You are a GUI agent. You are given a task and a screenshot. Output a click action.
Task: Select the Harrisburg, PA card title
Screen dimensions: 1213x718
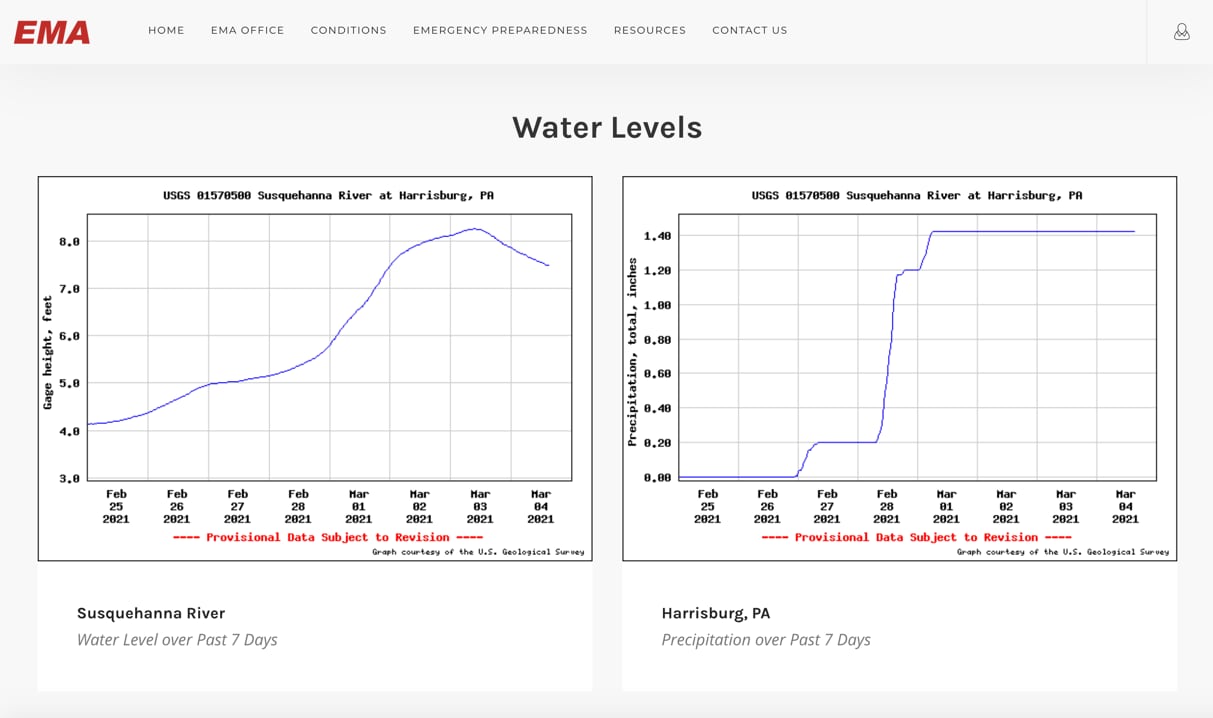pos(715,613)
